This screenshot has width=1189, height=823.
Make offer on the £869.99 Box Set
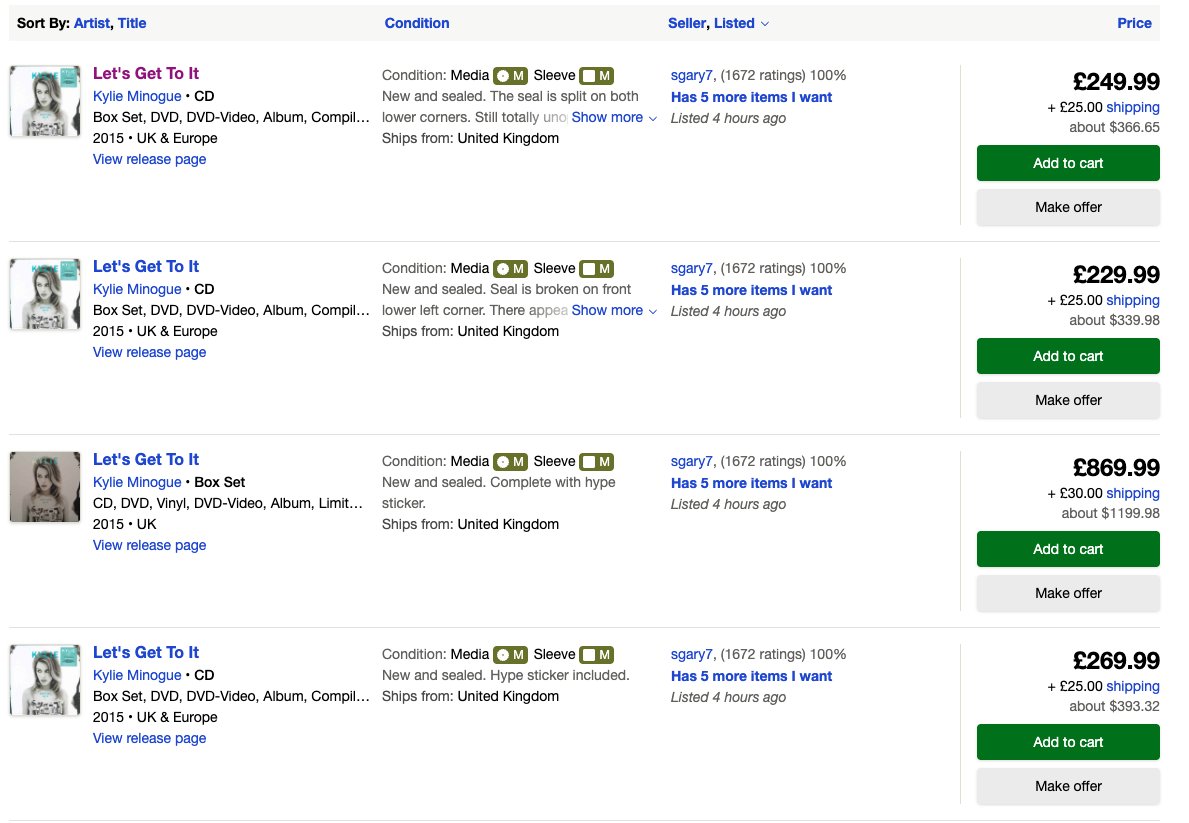1068,592
